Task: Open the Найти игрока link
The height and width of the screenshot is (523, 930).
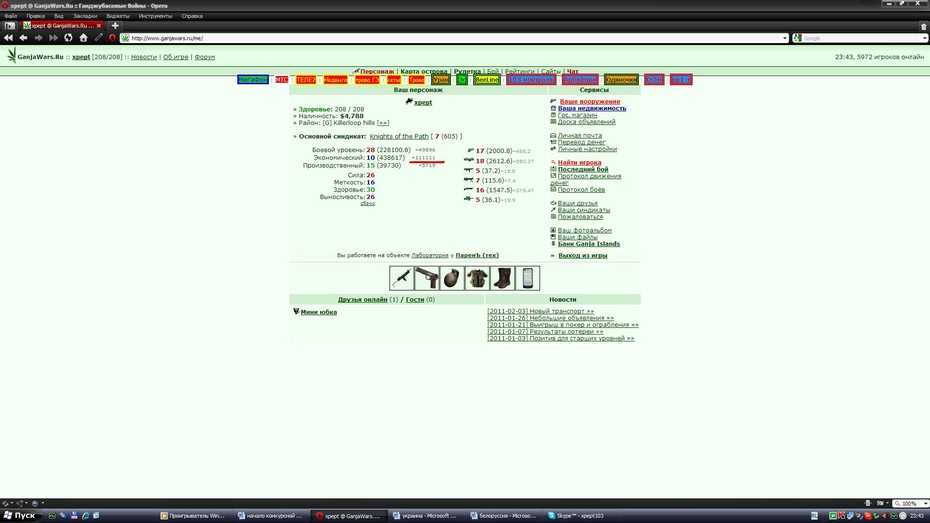Action: click(579, 162)
